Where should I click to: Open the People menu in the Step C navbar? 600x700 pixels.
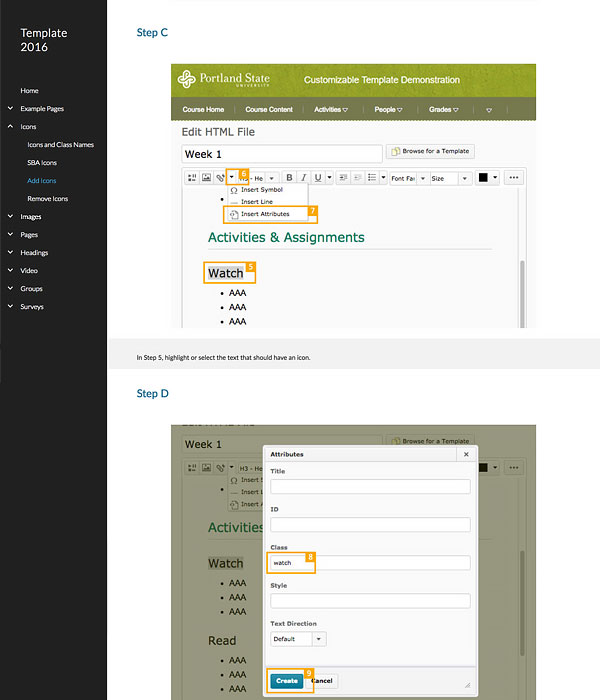388,109
